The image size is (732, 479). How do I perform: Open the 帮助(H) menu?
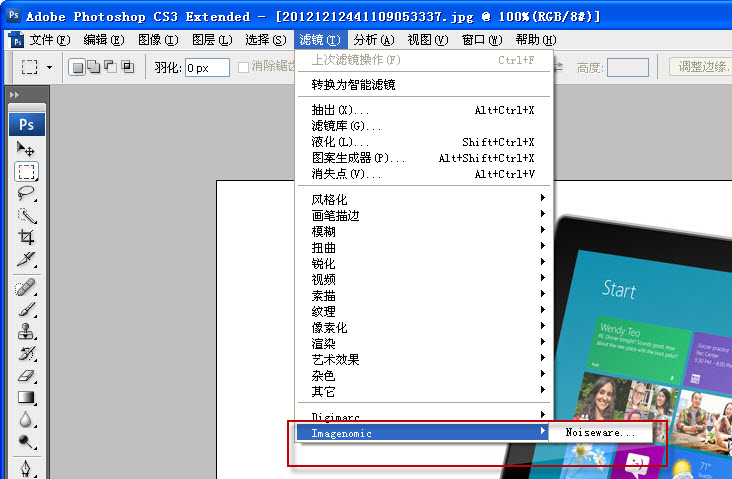point(536,40)
